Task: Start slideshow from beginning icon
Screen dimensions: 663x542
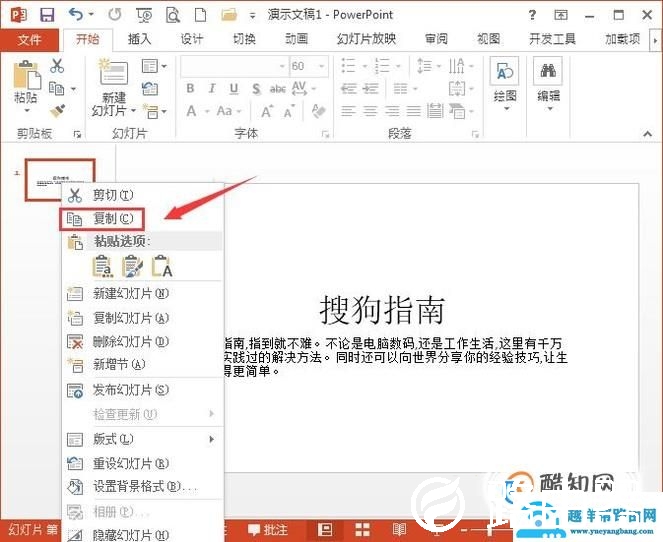Action: (x=144, y=15)
